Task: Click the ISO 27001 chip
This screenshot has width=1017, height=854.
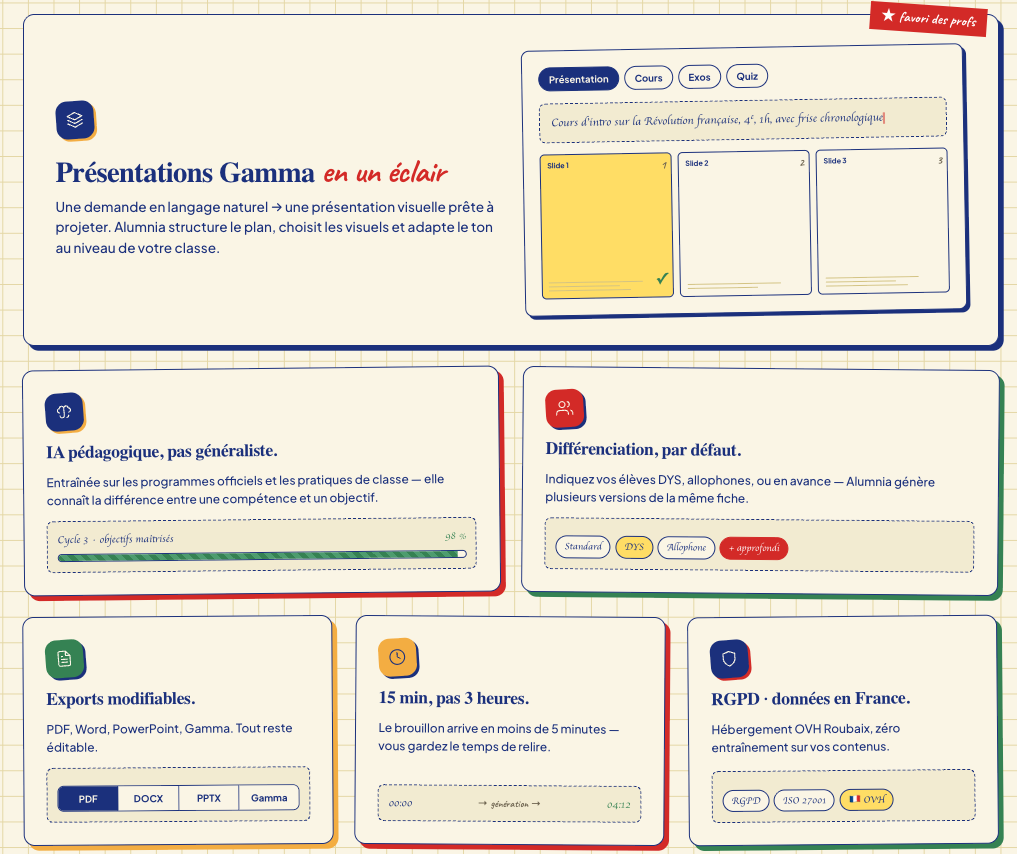Action: coord(804,800)
